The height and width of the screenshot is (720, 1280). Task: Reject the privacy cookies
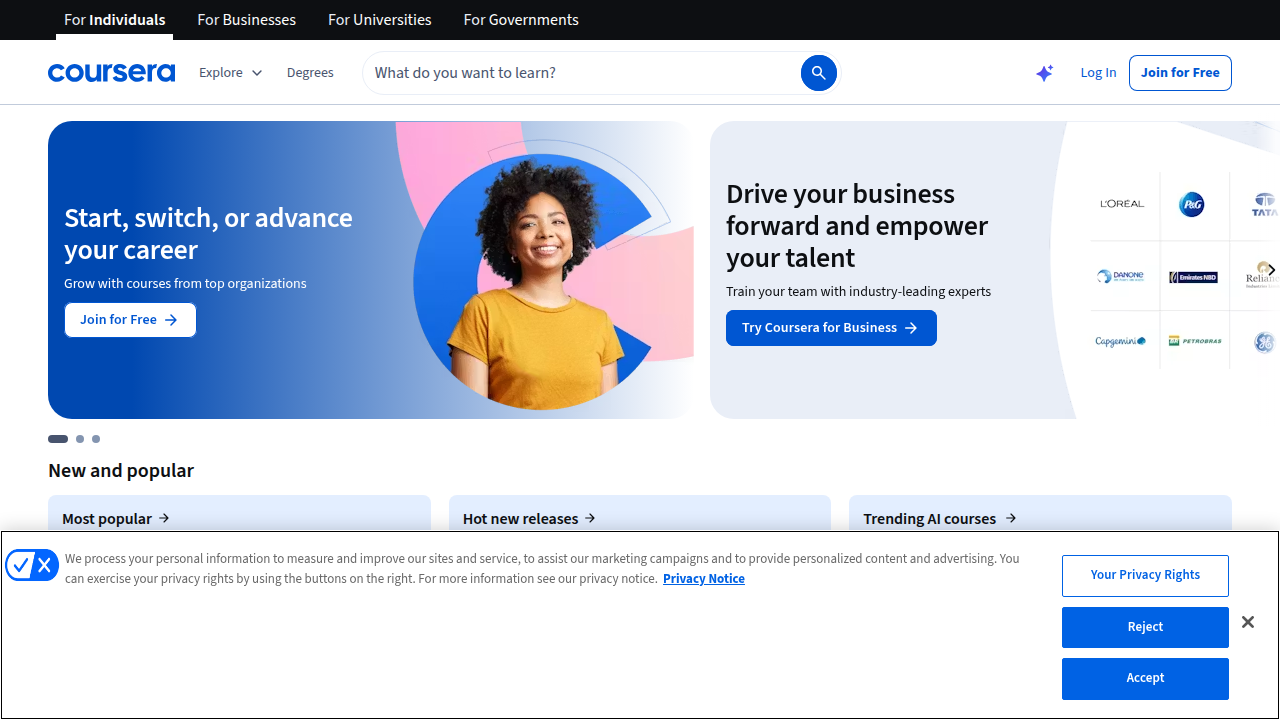[1145, 627]
